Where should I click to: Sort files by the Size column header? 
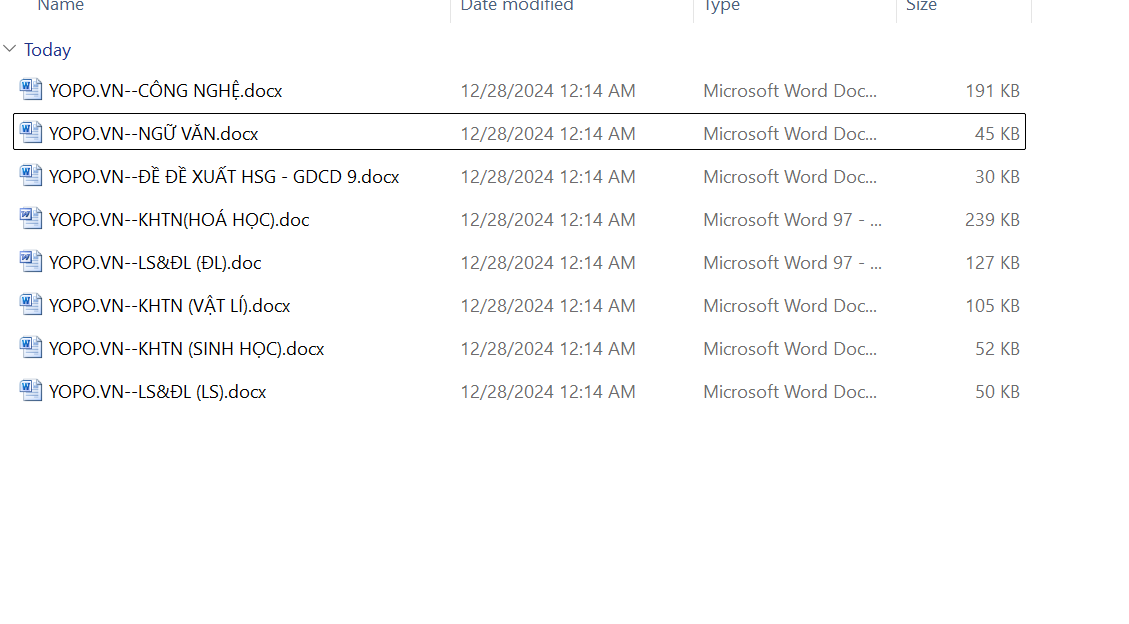tap(921, 6)
